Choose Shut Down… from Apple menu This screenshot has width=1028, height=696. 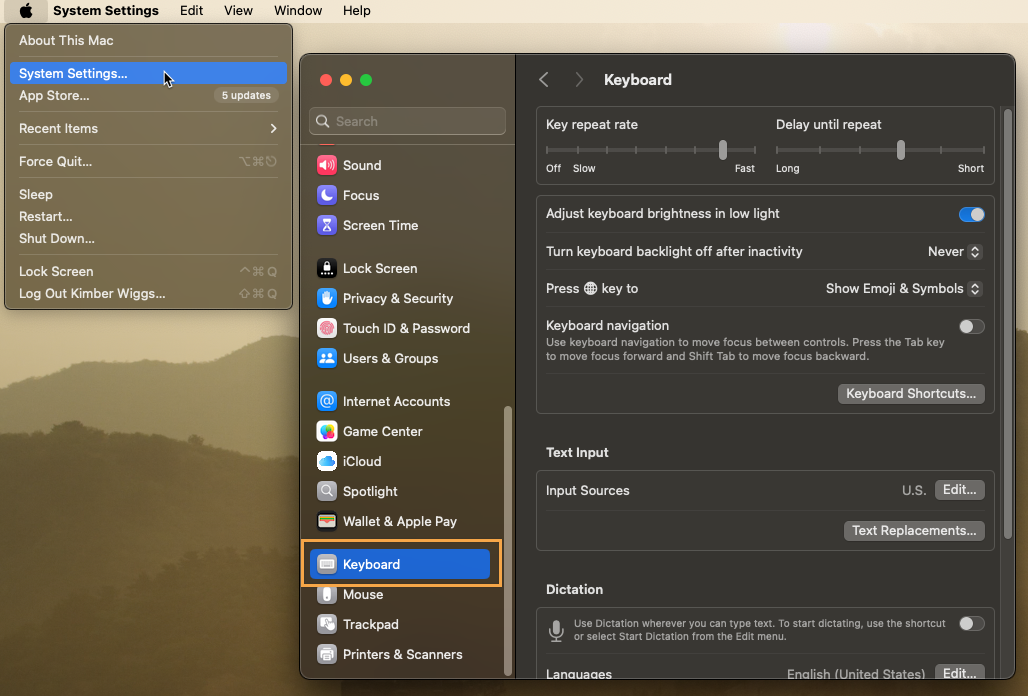(148, 239)
